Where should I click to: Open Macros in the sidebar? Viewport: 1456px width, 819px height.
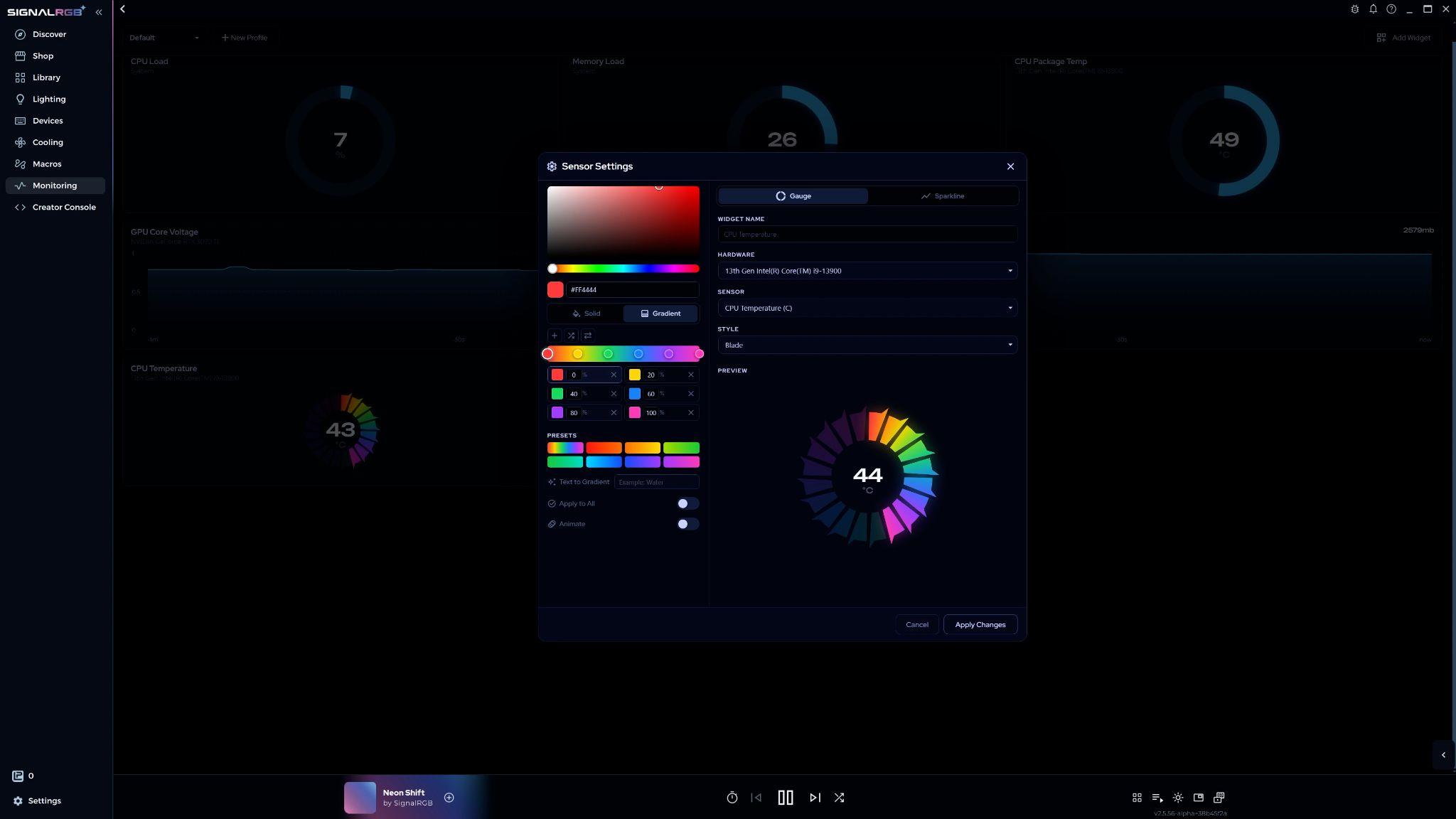click(x=47, y=164)
